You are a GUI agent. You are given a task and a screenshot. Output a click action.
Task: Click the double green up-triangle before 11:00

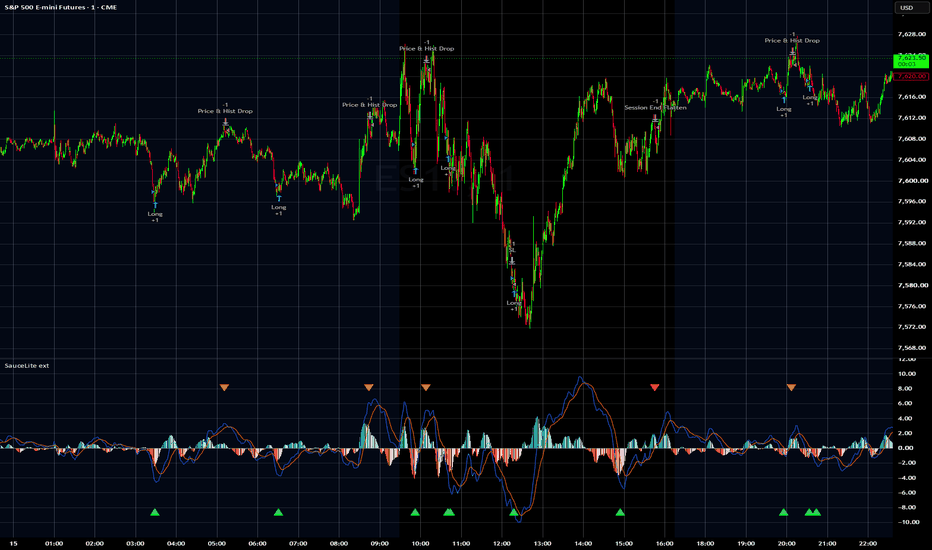point(449,512)
